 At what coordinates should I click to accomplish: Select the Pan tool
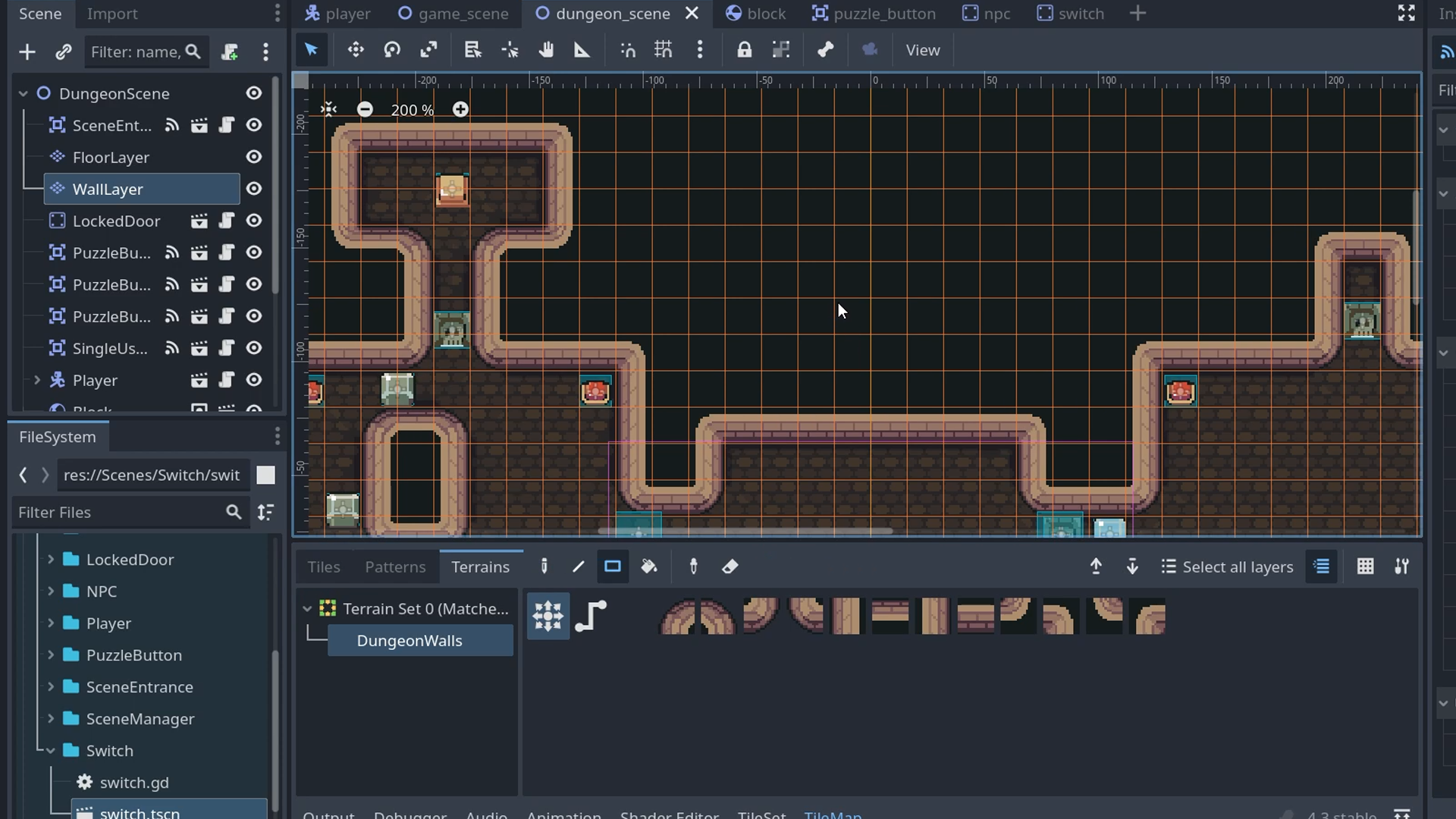[547, 50]
